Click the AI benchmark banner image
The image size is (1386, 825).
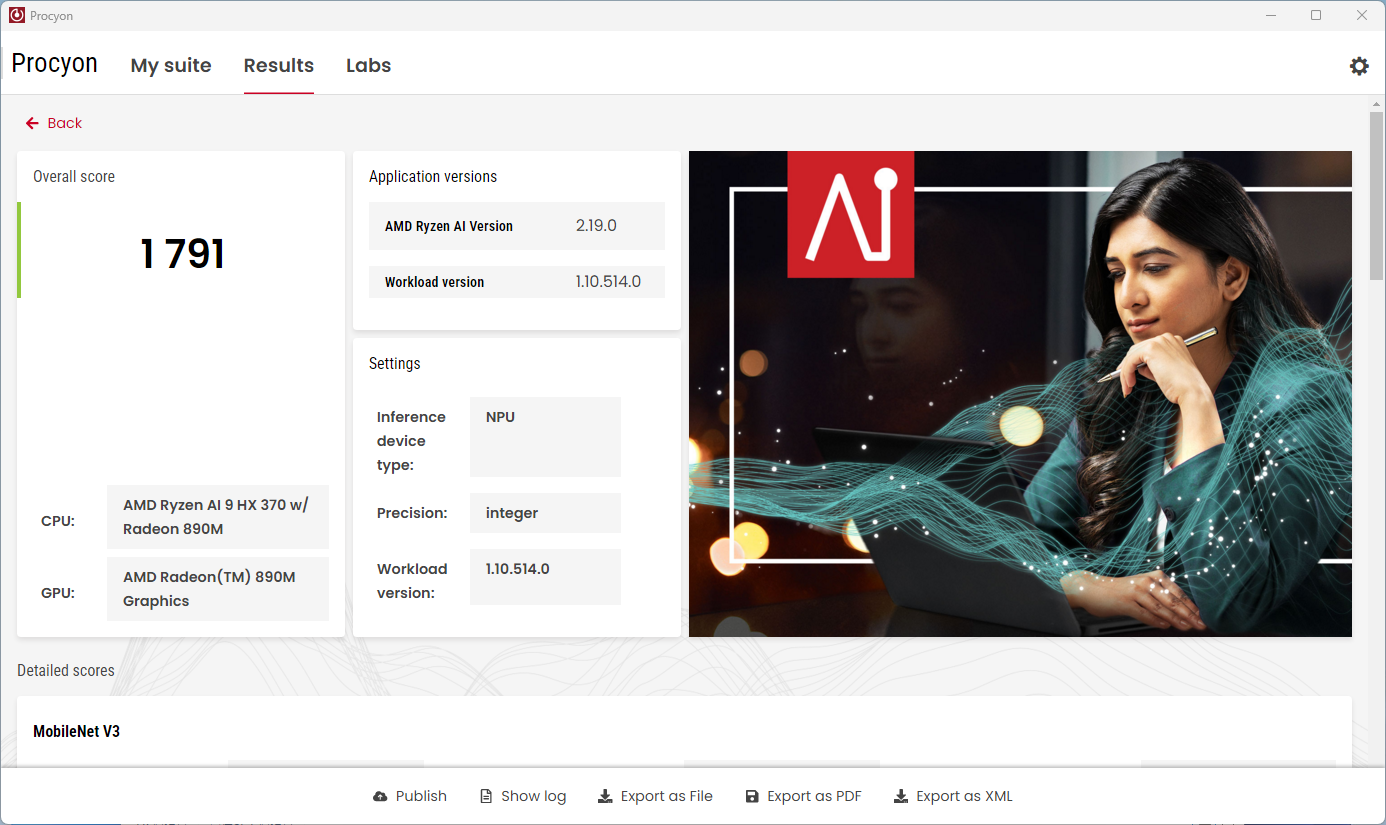click(1020, 394)
